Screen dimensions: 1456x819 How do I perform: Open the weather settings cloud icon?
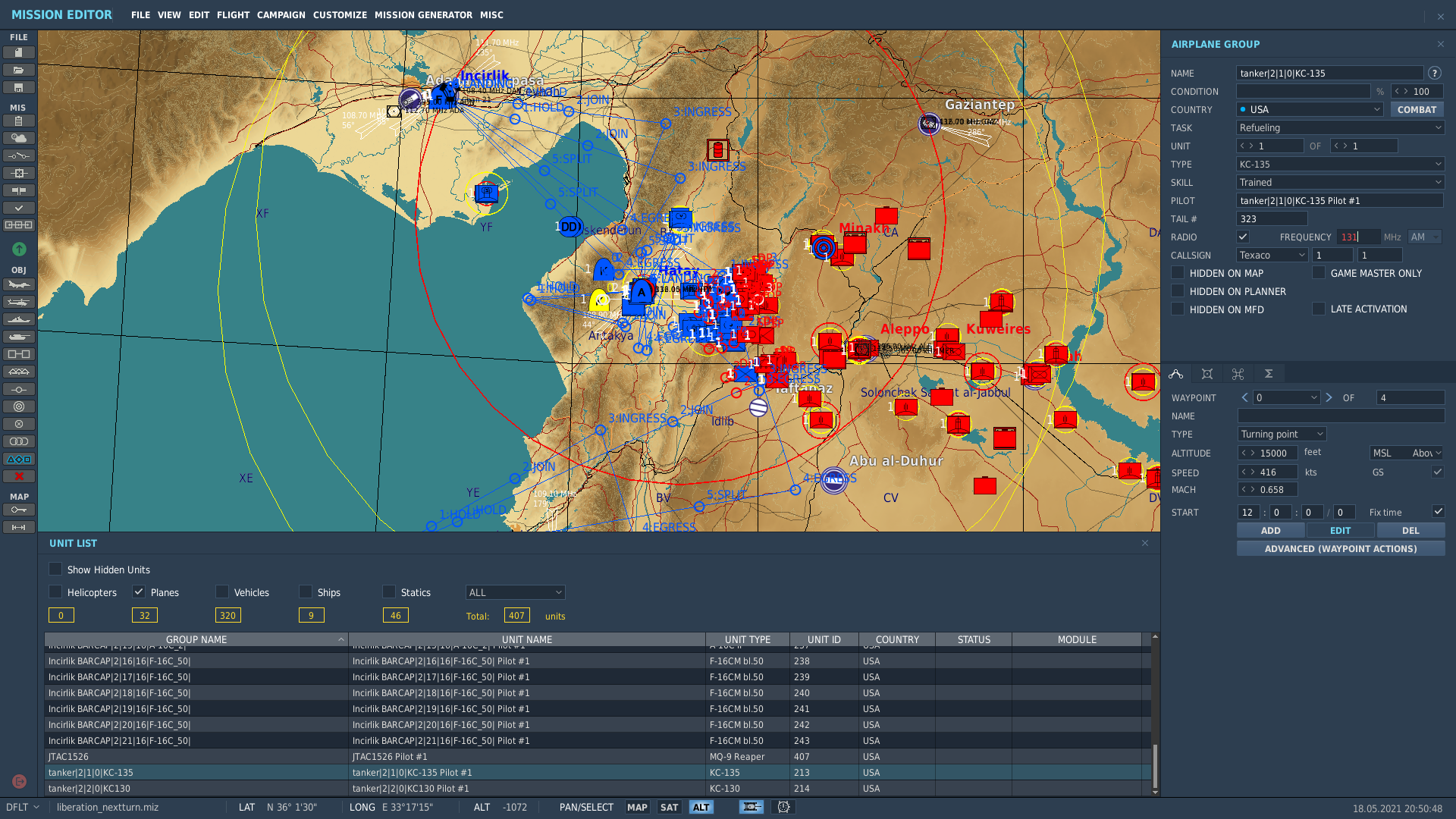click(19, 138)
